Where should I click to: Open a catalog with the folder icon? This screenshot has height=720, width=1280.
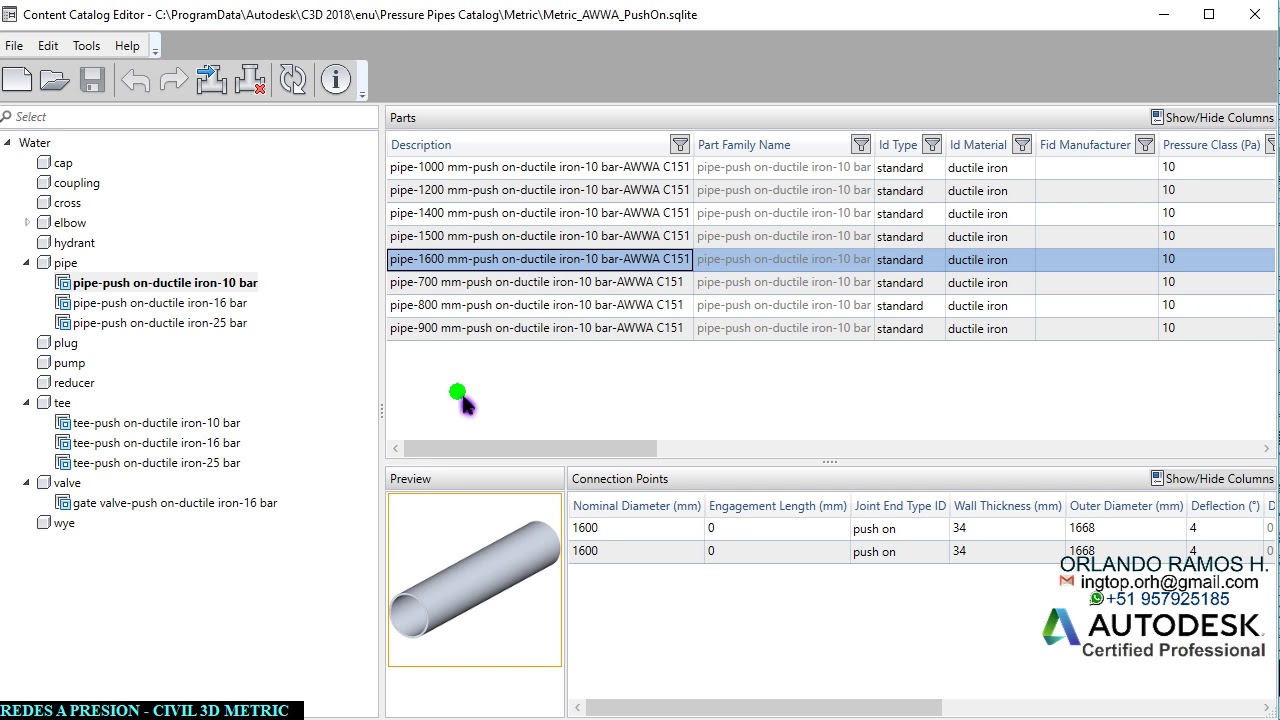54,80
